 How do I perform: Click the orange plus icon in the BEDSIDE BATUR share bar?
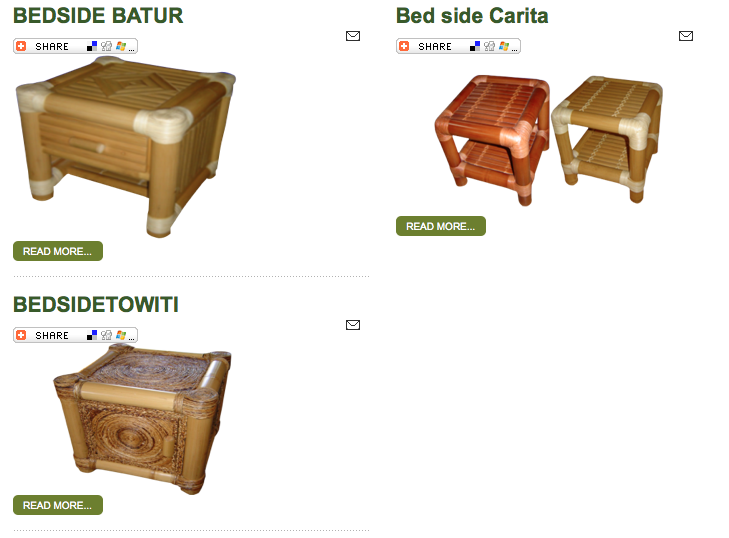21,46
